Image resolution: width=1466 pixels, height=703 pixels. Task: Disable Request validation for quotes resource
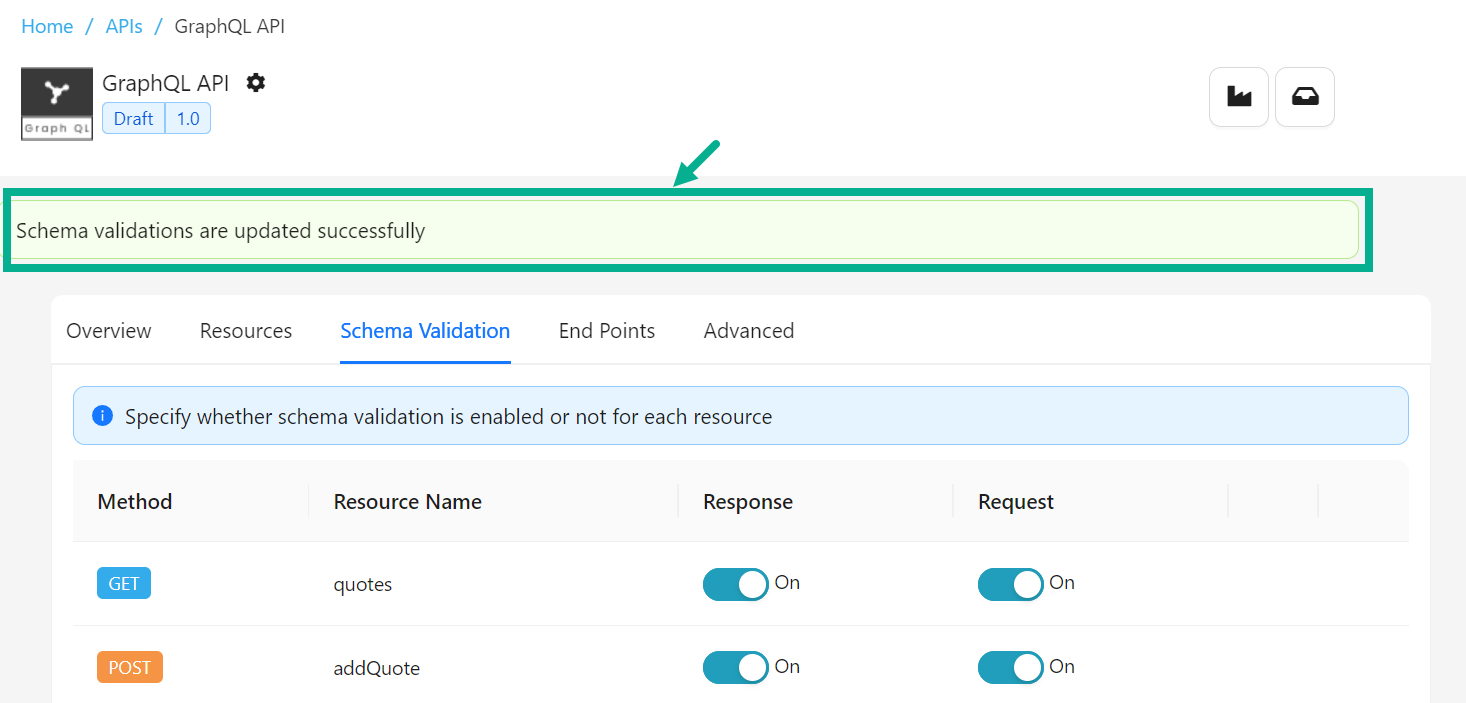click(x=1010, y=584)
